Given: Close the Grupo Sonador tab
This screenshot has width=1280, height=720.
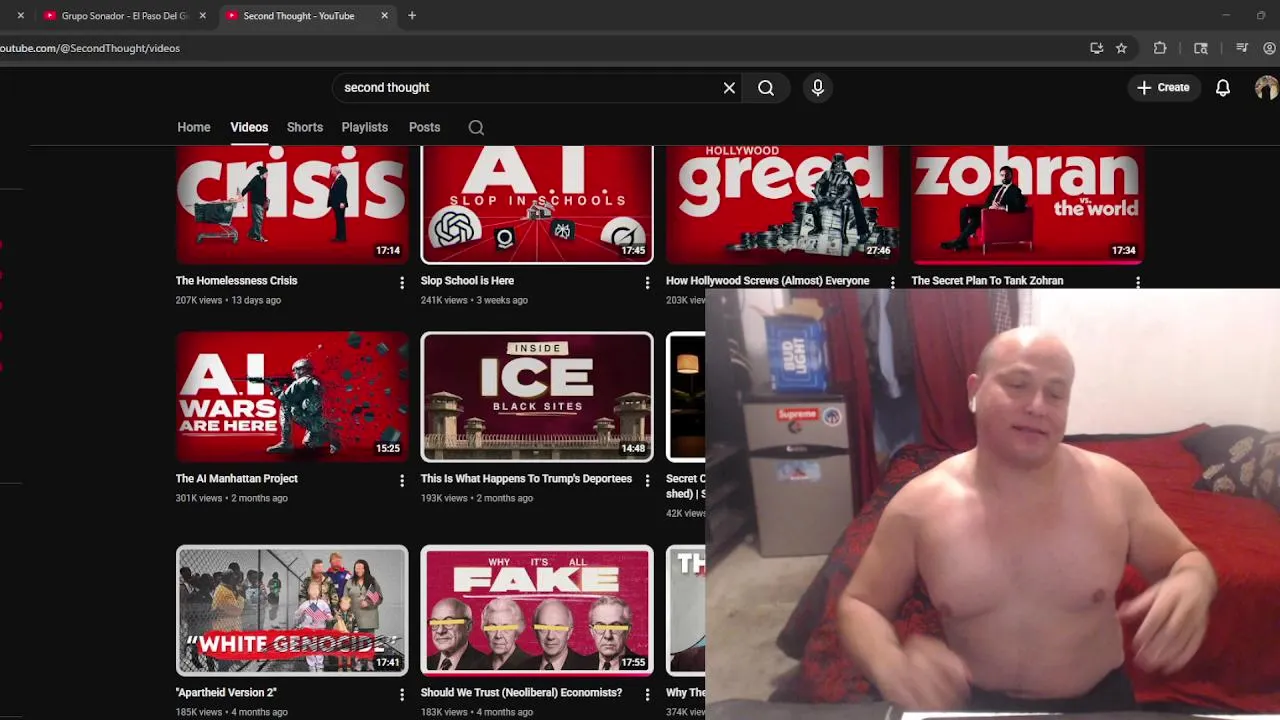Looking at the screenshot, I should pyautogui.click(x=203, y=15).
